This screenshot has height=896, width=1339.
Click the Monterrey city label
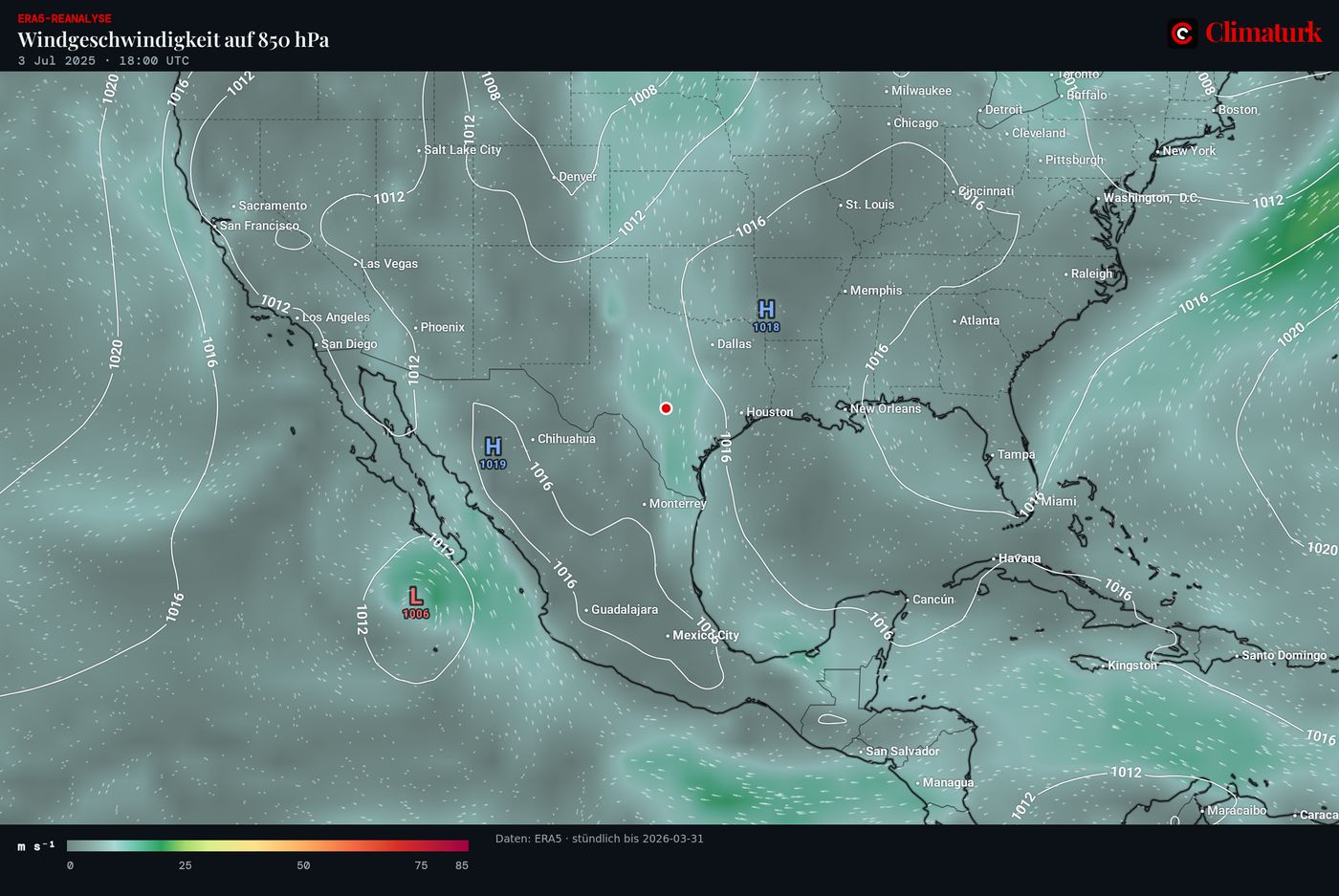point(678,503)
